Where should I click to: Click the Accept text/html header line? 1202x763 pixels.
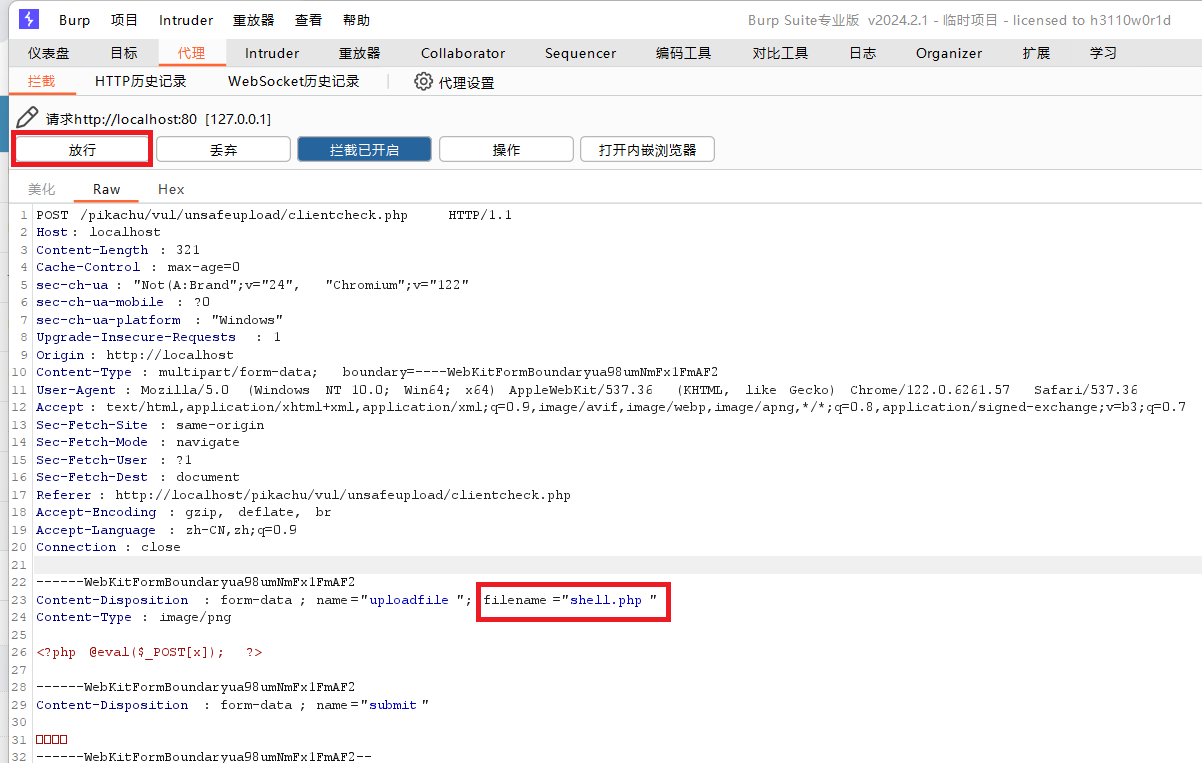point(611,407)
